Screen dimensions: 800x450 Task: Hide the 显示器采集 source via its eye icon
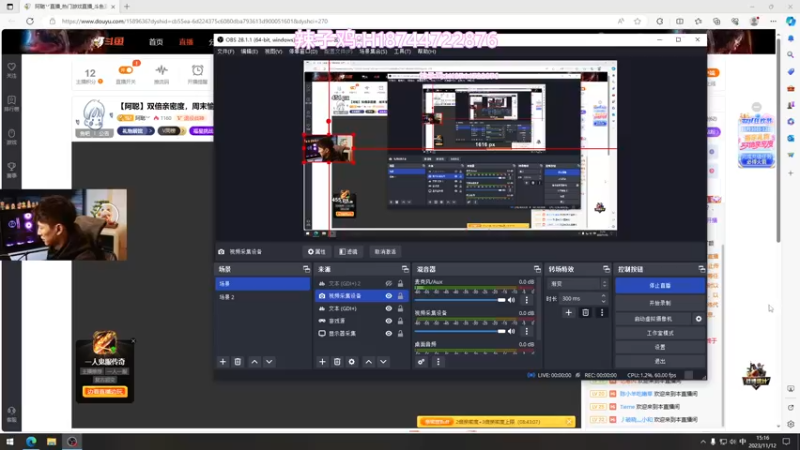389,334
